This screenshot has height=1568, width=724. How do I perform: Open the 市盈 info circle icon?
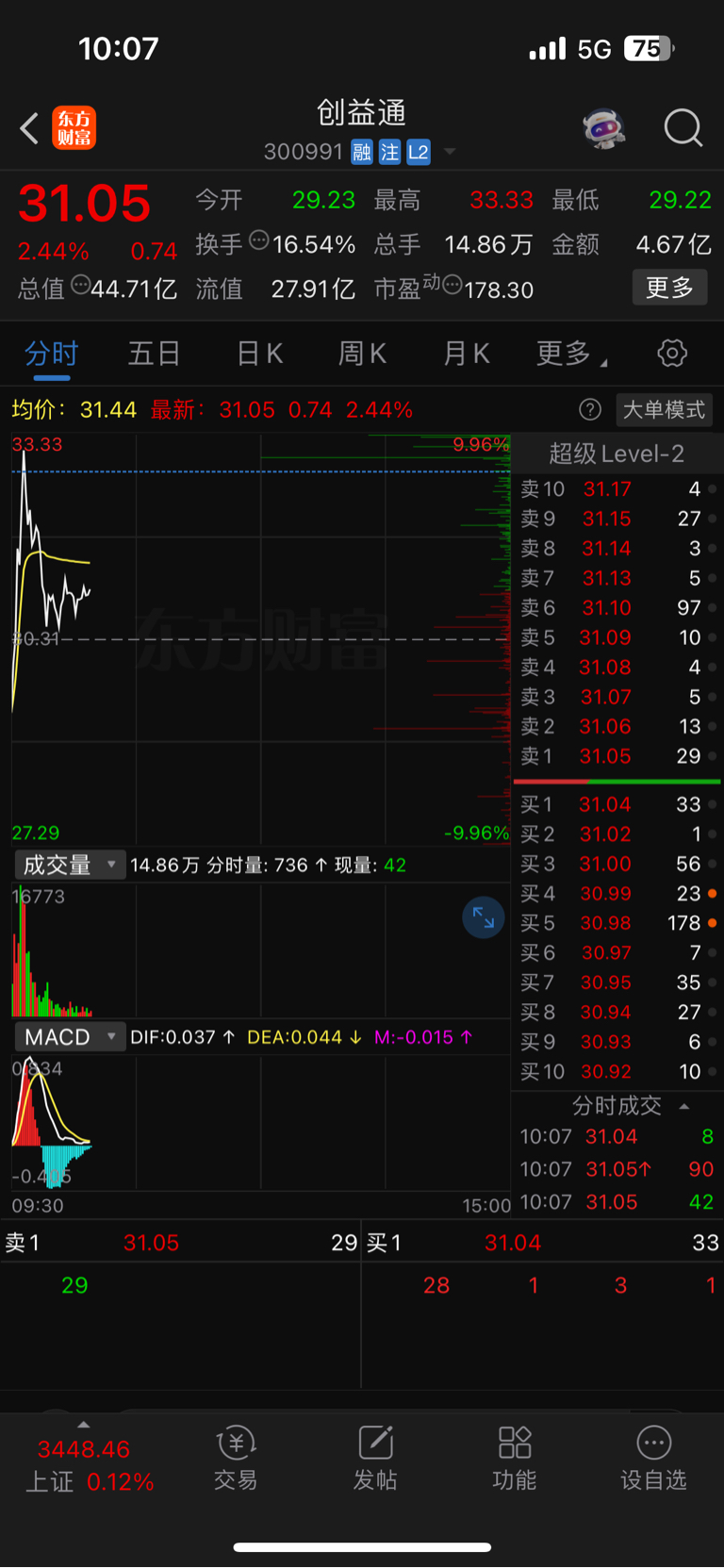pyautogui.click(x=452, y=284)
